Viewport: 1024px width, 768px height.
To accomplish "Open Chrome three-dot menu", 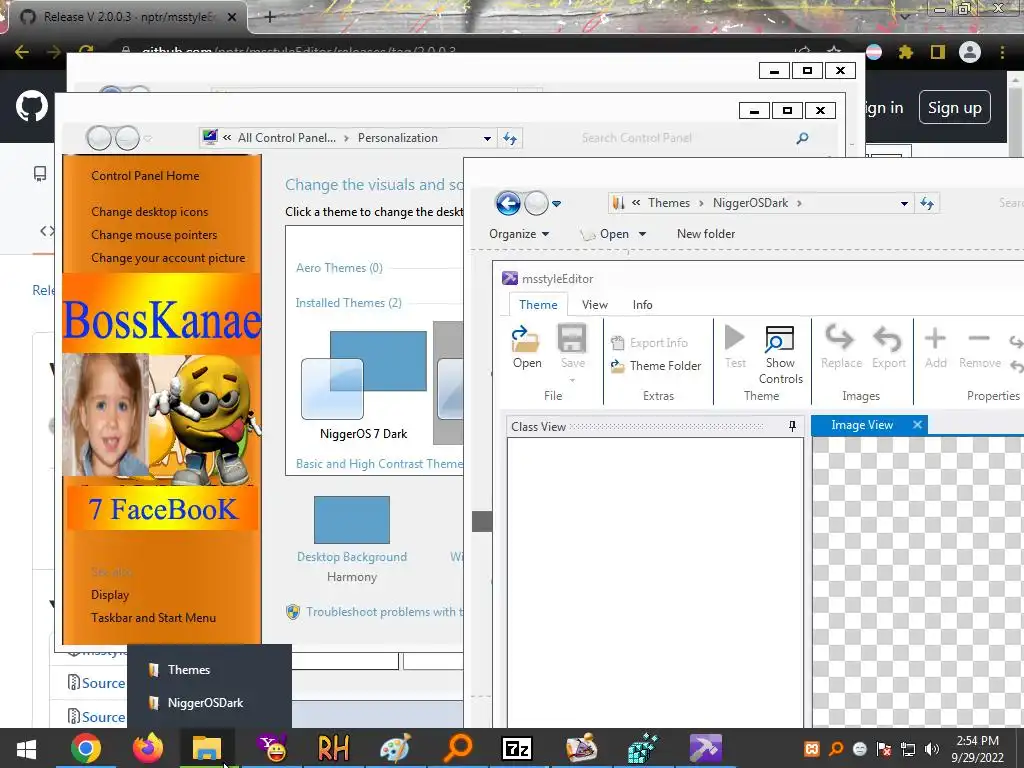I will point(1002,52).
